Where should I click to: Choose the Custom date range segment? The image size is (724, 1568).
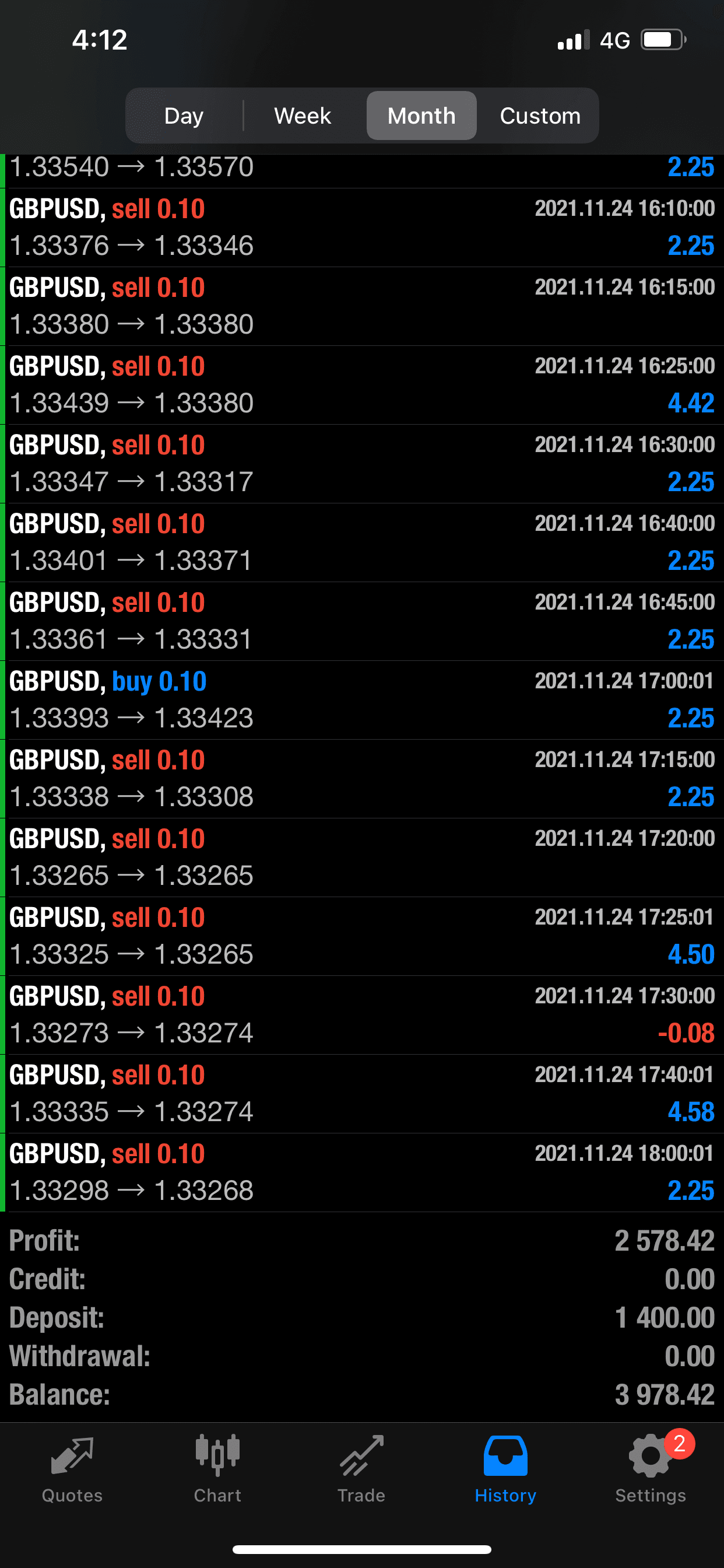click(x=540, y=116)
